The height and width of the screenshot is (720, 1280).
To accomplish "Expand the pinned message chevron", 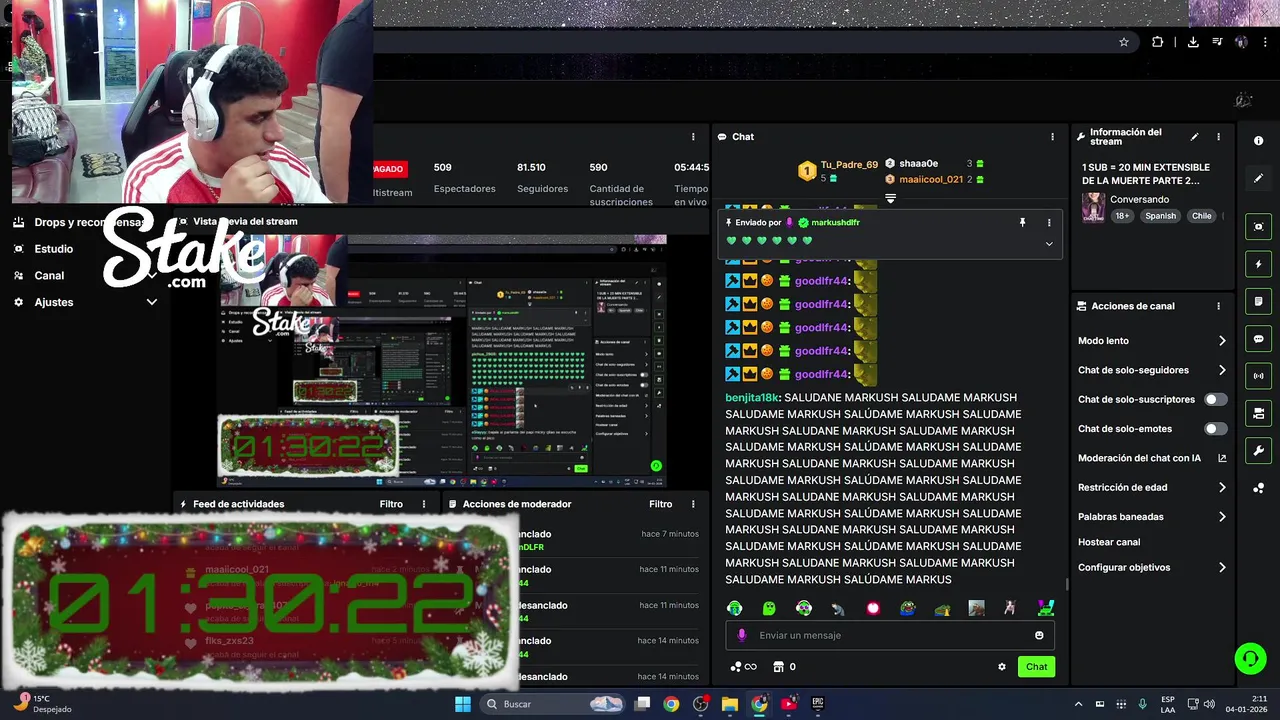I will (1049, 244).
